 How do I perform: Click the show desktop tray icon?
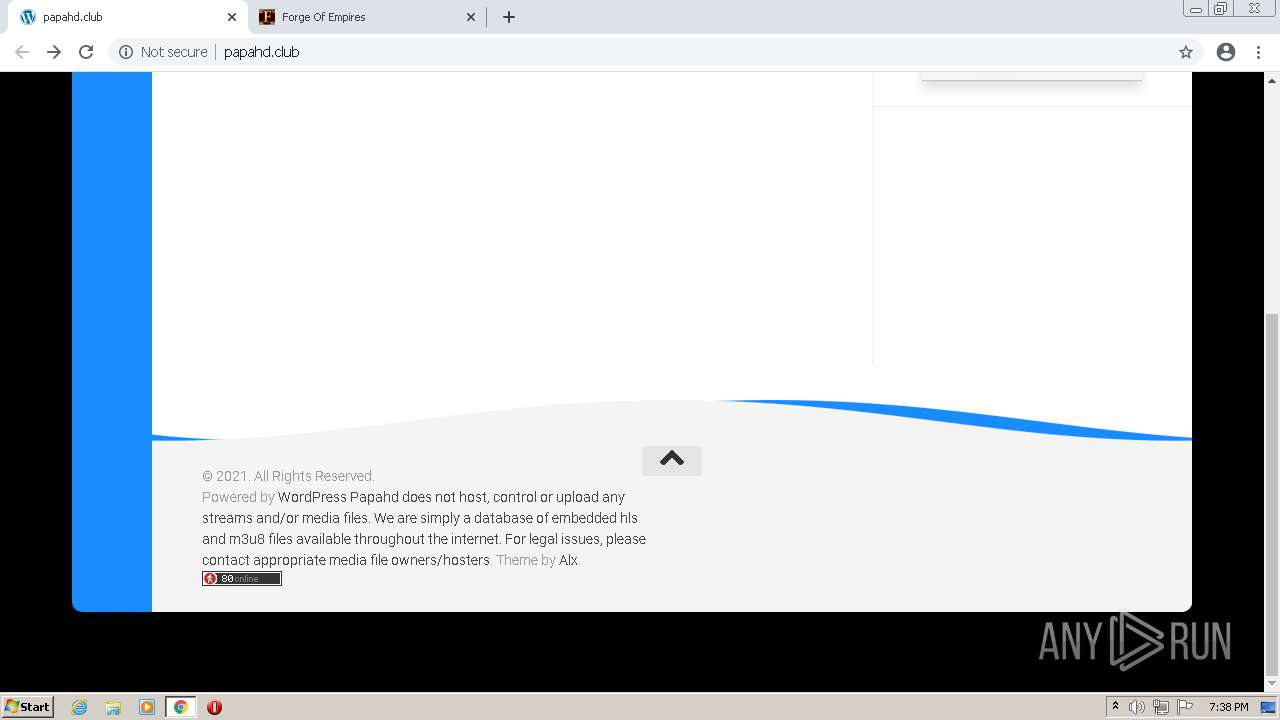tap(1268, 707)
